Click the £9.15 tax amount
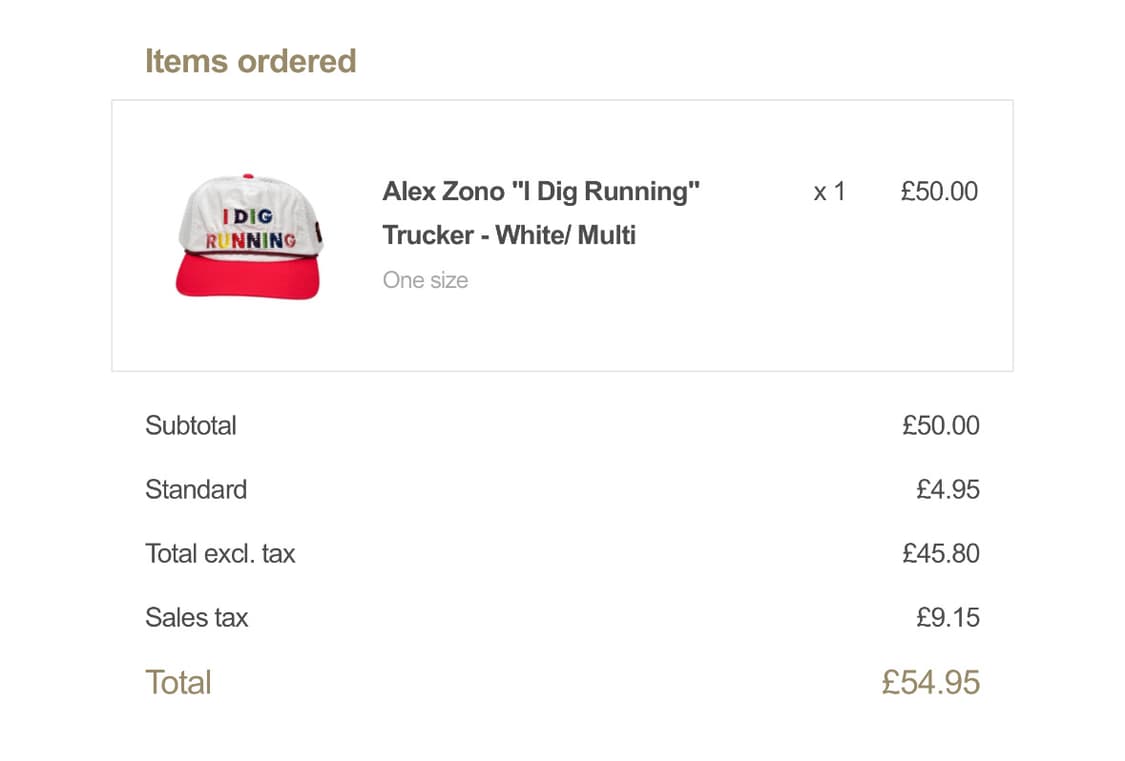Image resolution: width=1125 pixels, height=761 pixels. click(947, 617)
